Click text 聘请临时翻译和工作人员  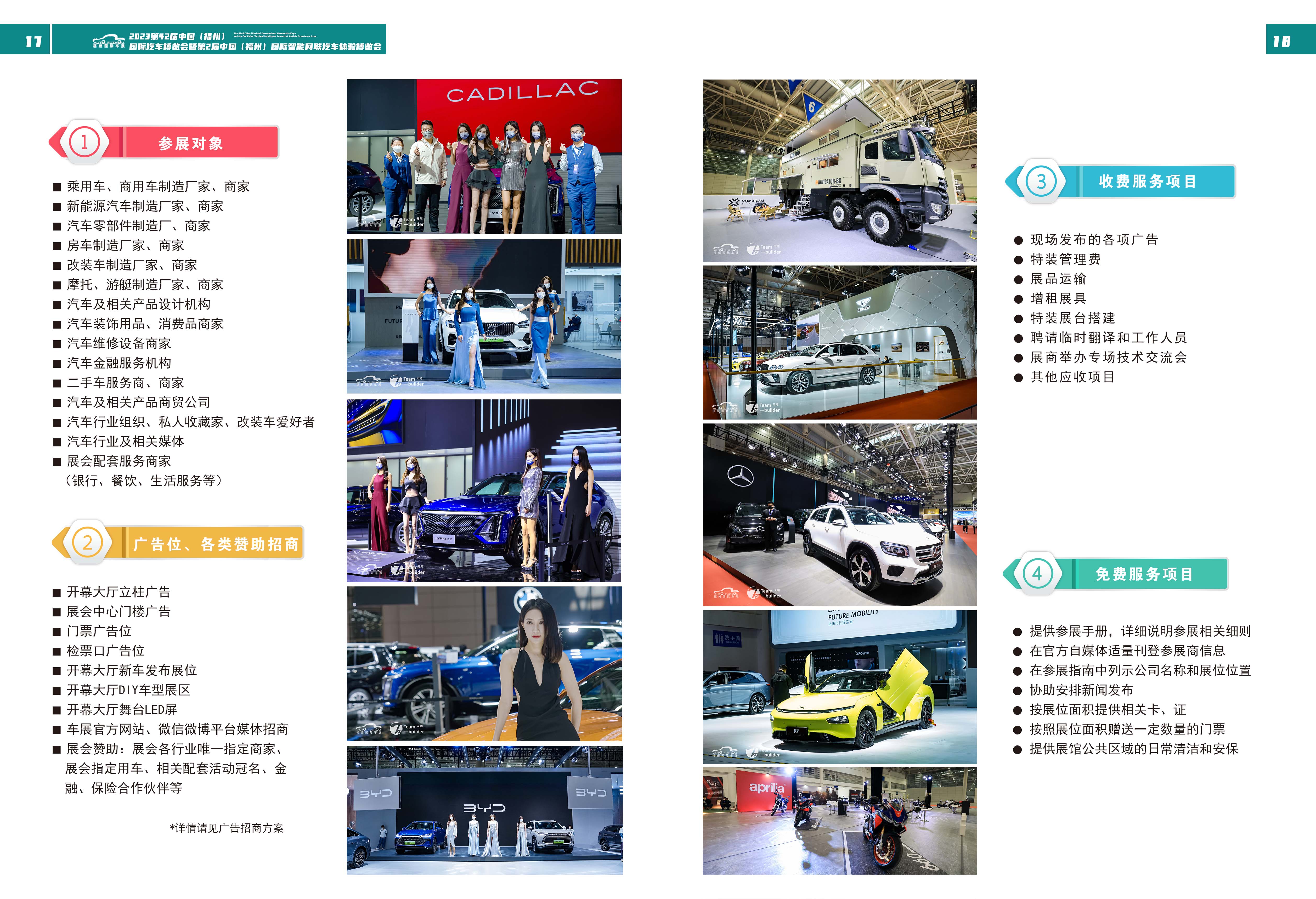point(1108,337)
